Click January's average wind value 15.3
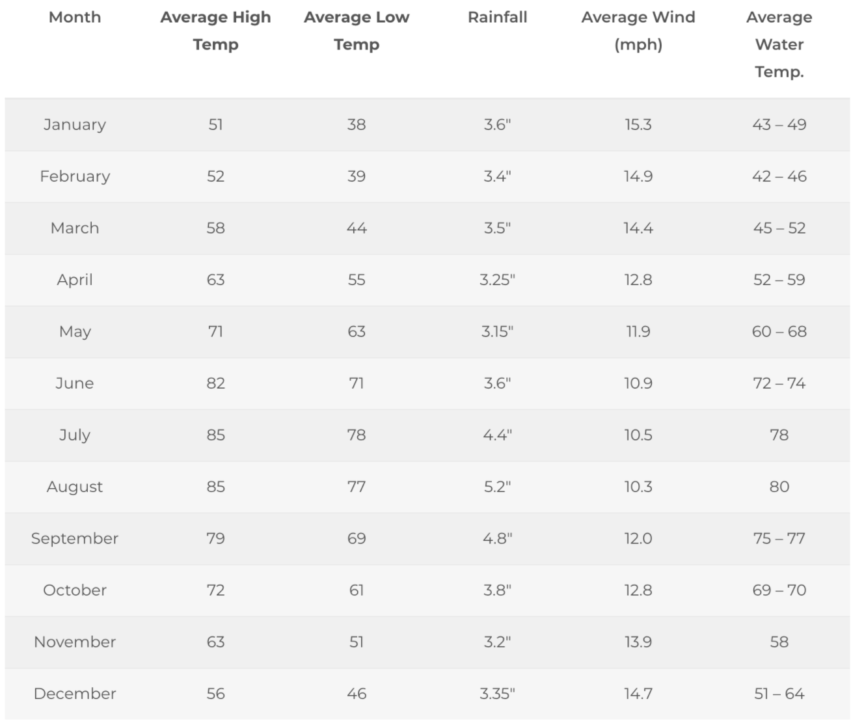 (638, 125)
